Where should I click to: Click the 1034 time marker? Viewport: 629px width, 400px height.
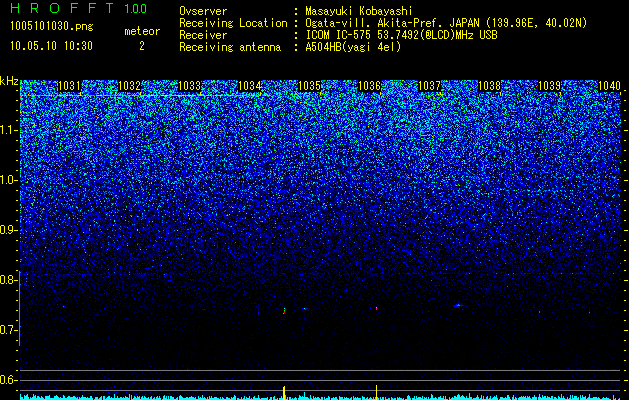(250, 86)
